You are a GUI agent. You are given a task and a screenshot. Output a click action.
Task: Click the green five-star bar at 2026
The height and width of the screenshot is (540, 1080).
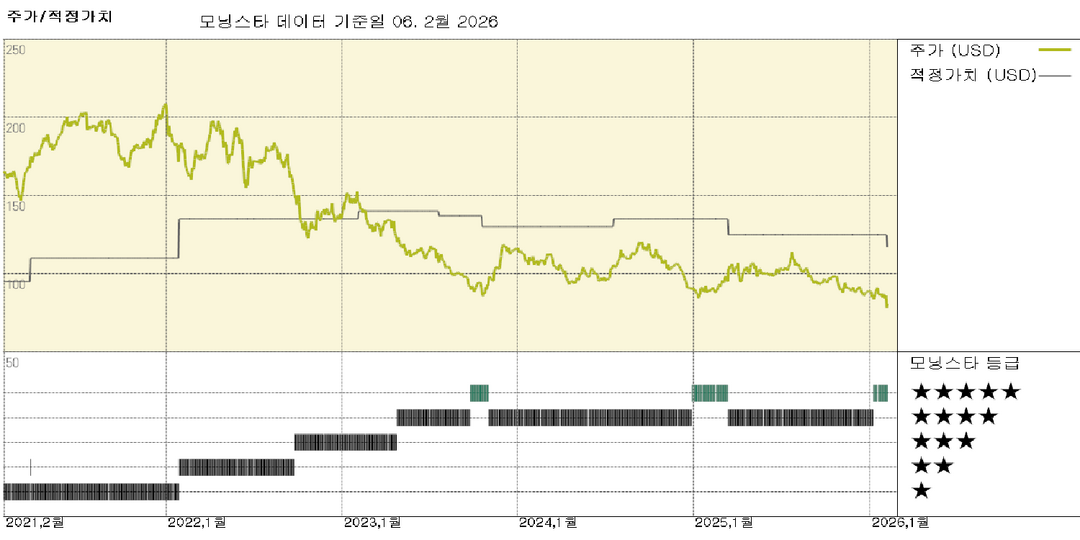[x=880, y=392]
